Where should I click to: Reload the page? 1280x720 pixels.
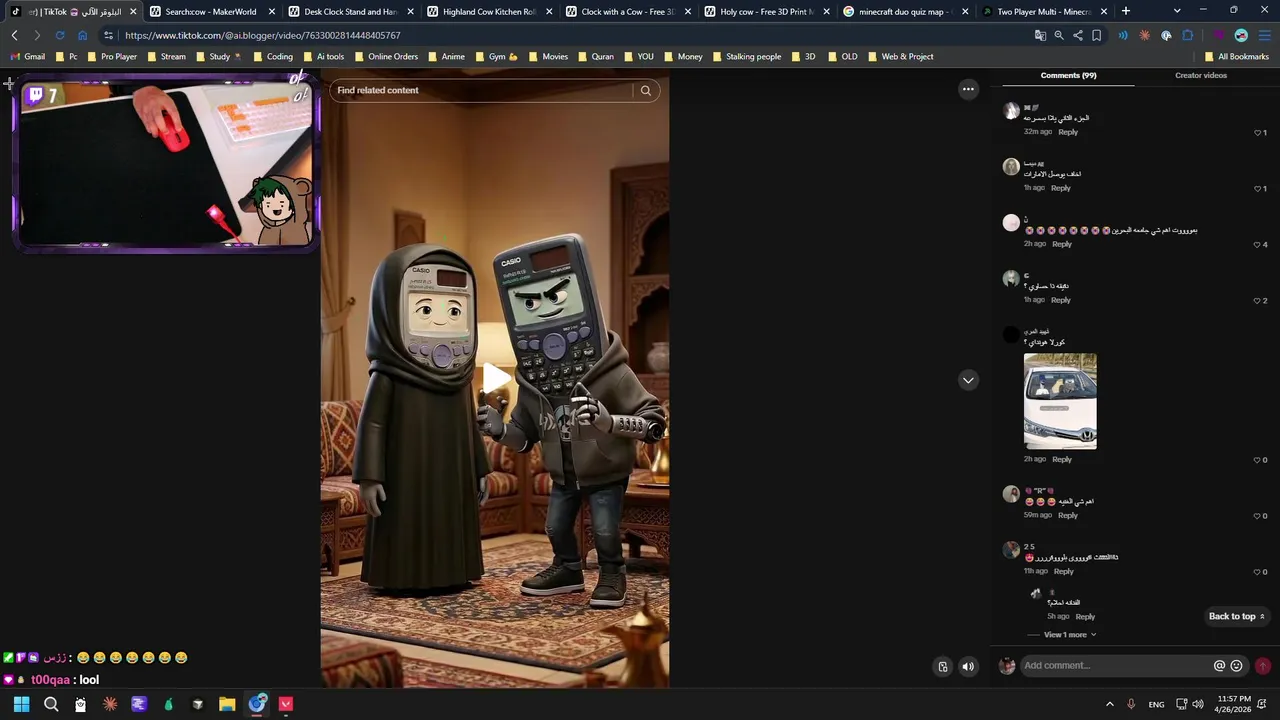[60, 35]
